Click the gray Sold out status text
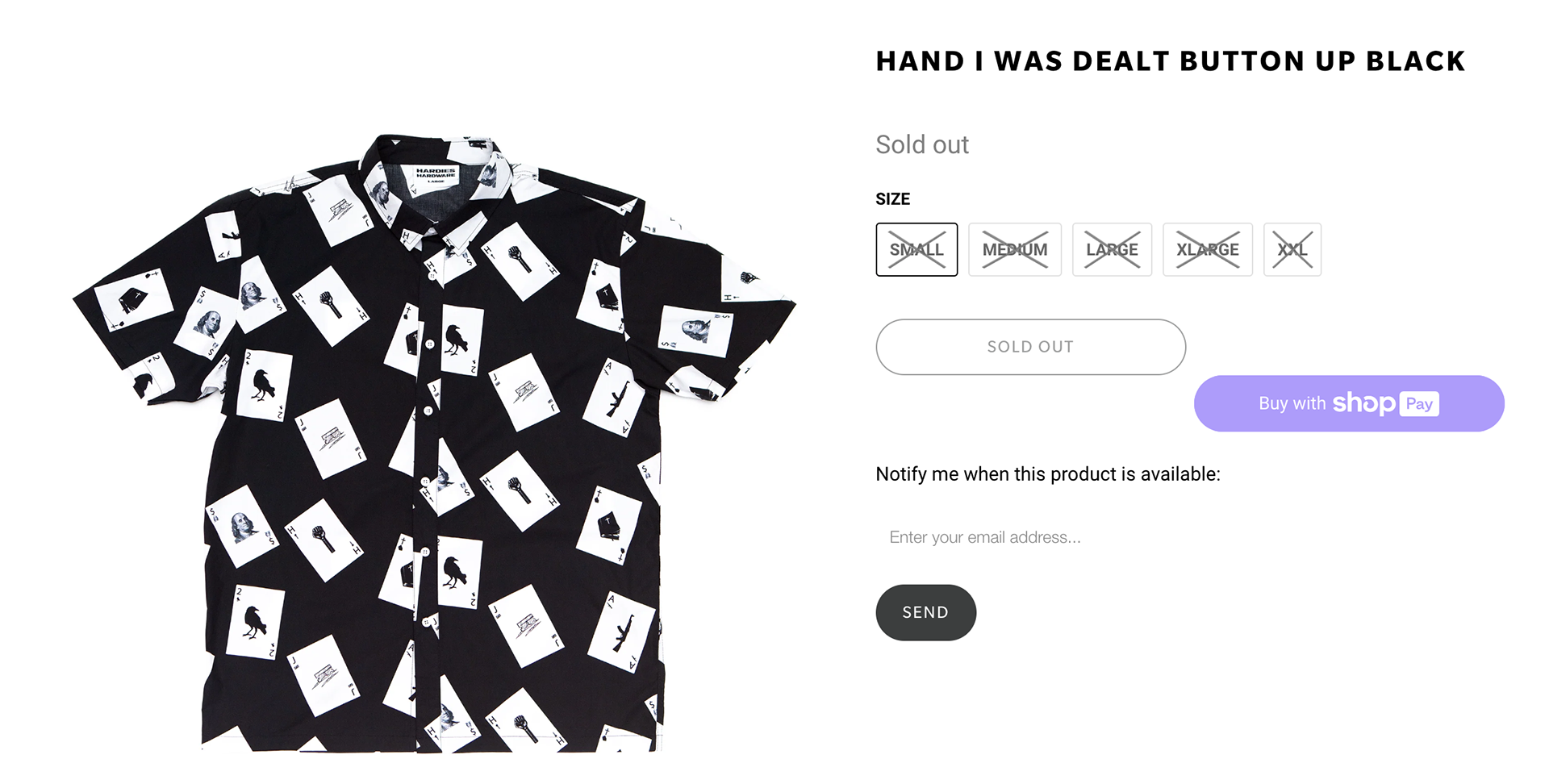Screen dimensions: 1549x784 point(922,145)
